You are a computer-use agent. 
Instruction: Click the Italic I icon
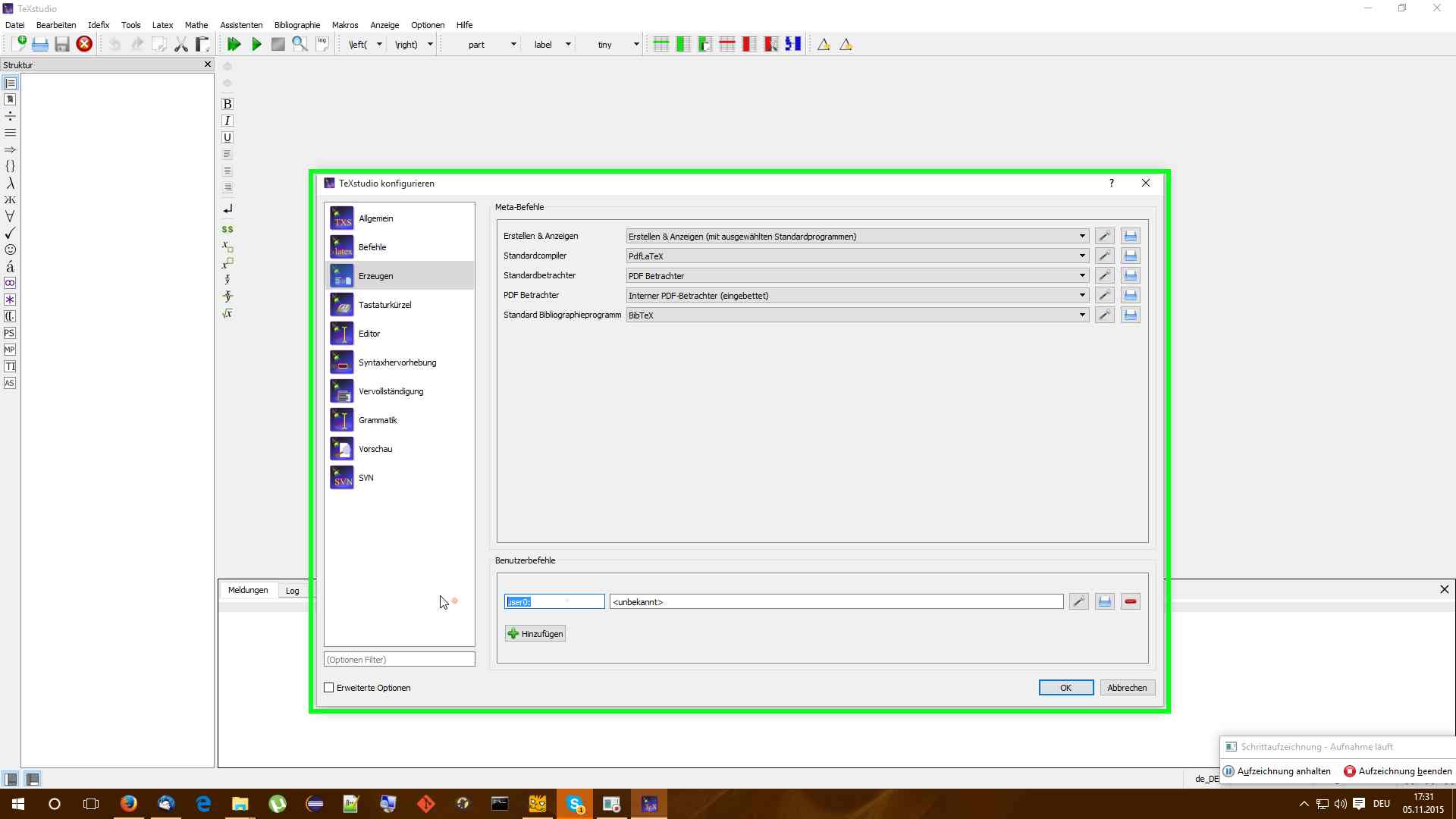pyautogui.click(x=227, y=121)
